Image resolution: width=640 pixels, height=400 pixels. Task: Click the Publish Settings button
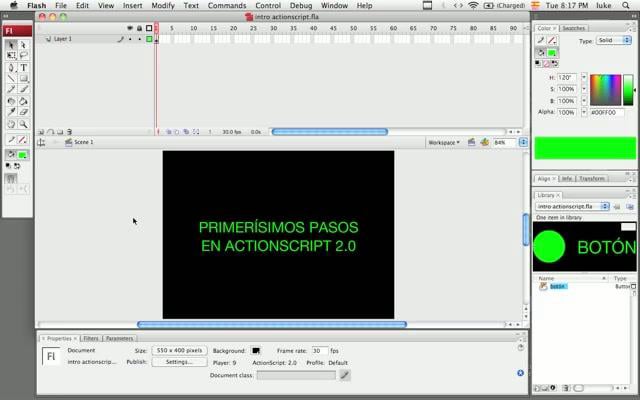(180, 362)
